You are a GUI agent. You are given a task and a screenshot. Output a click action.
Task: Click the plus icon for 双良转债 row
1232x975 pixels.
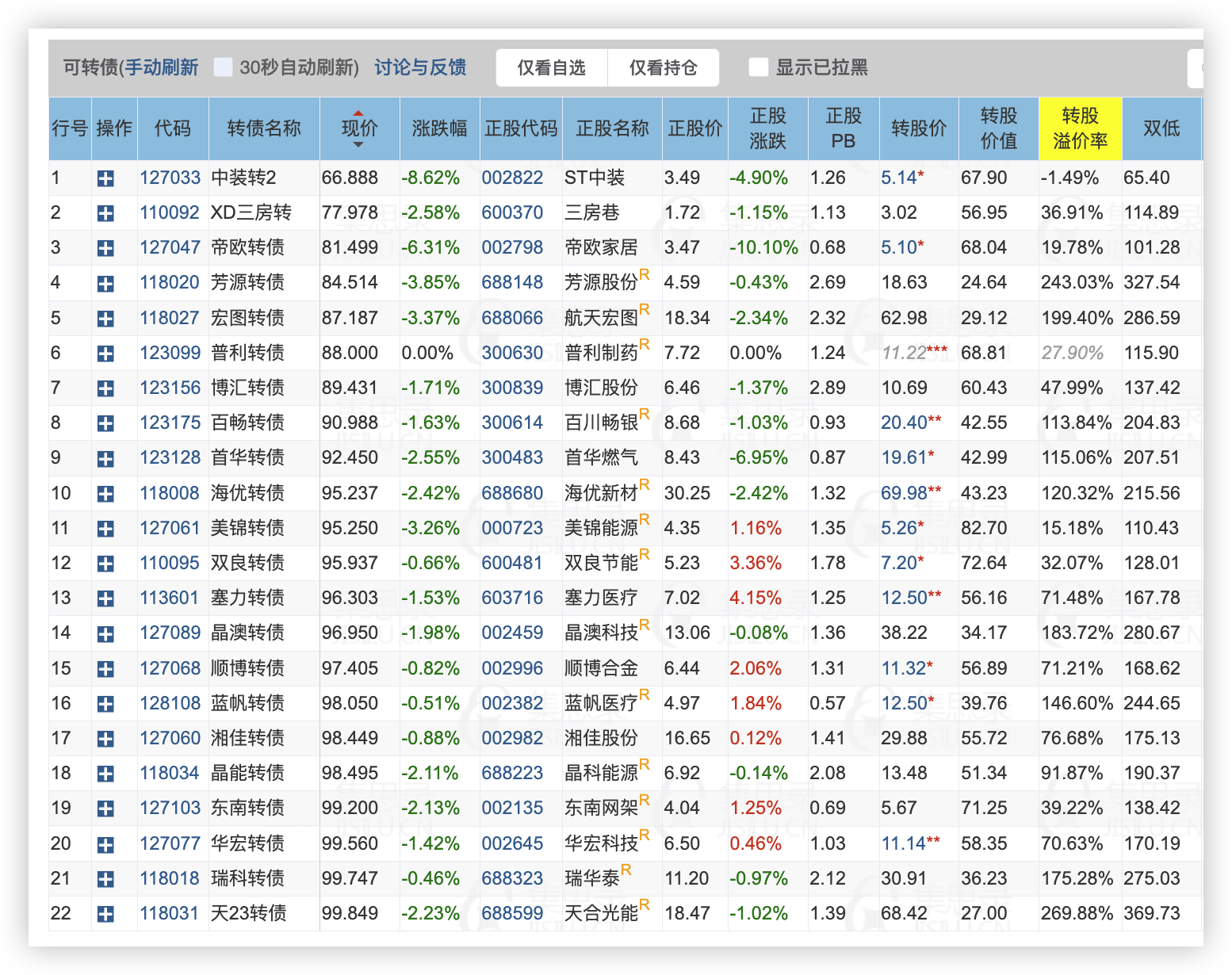point(105,564)
